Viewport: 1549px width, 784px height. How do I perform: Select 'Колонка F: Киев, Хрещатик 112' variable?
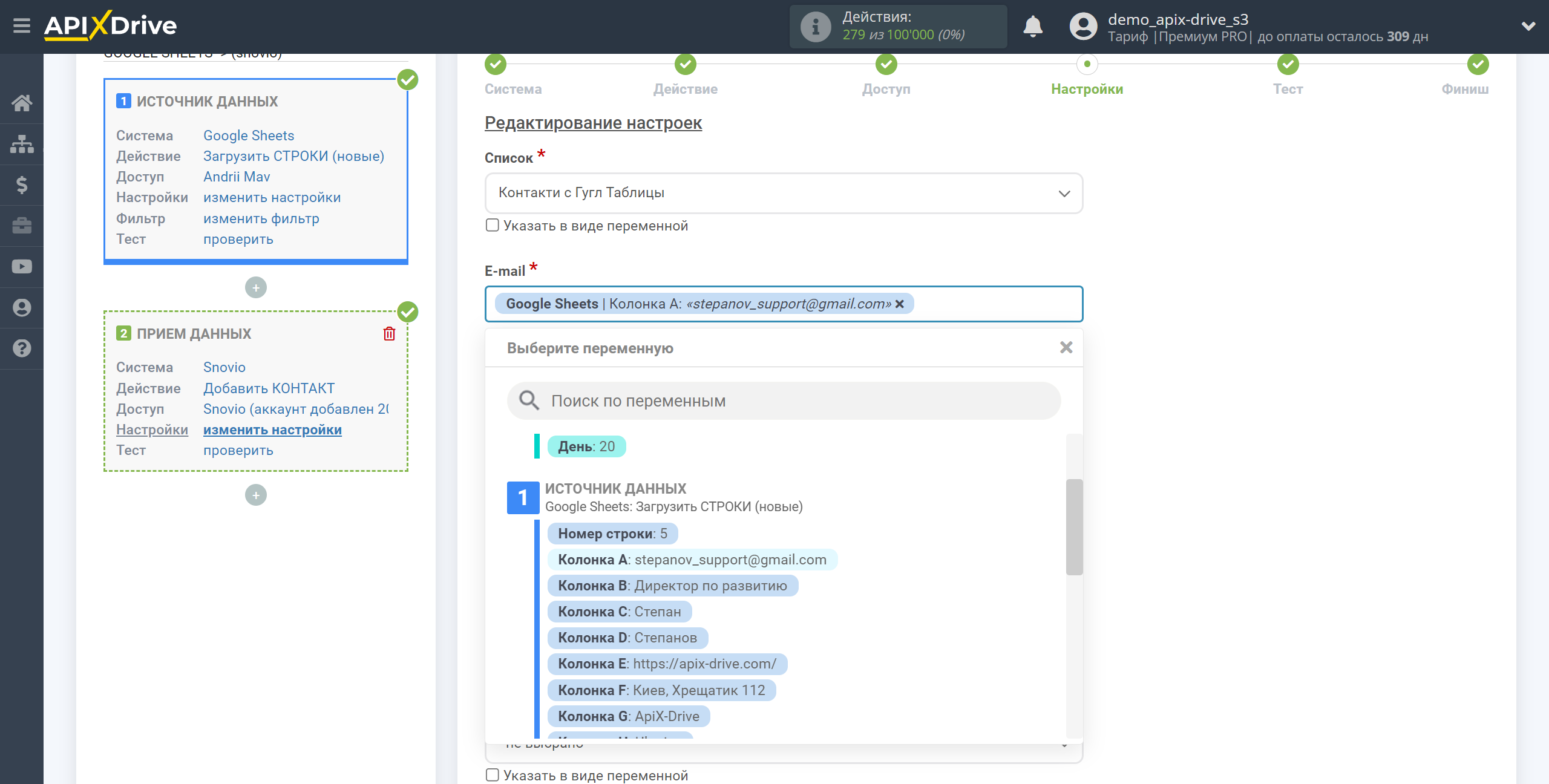click(661, 690)
